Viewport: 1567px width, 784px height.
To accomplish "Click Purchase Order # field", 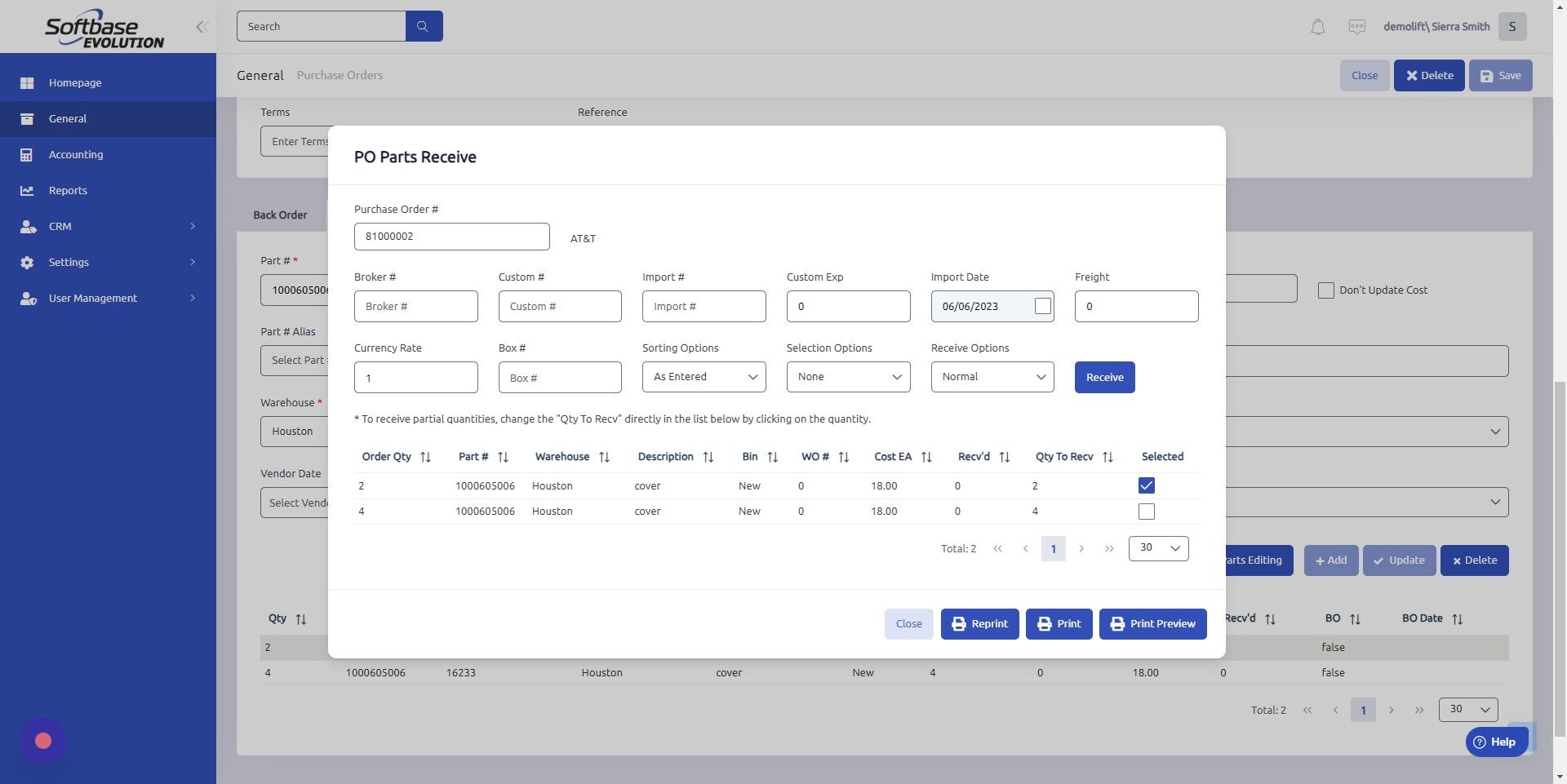I will click(x=451, y=237).
